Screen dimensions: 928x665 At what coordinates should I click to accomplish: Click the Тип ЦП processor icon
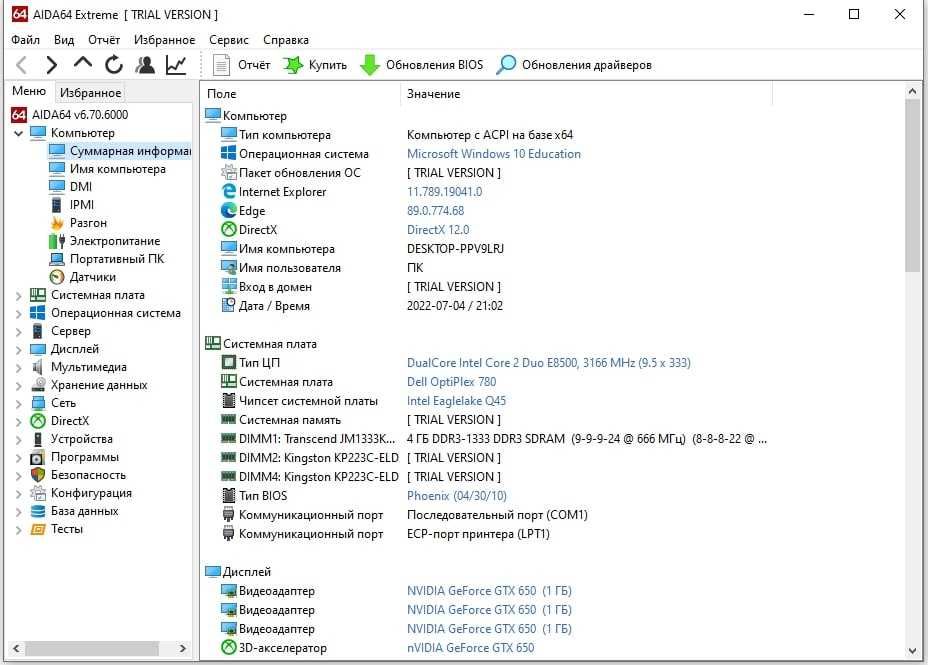(x=228, y=362)
